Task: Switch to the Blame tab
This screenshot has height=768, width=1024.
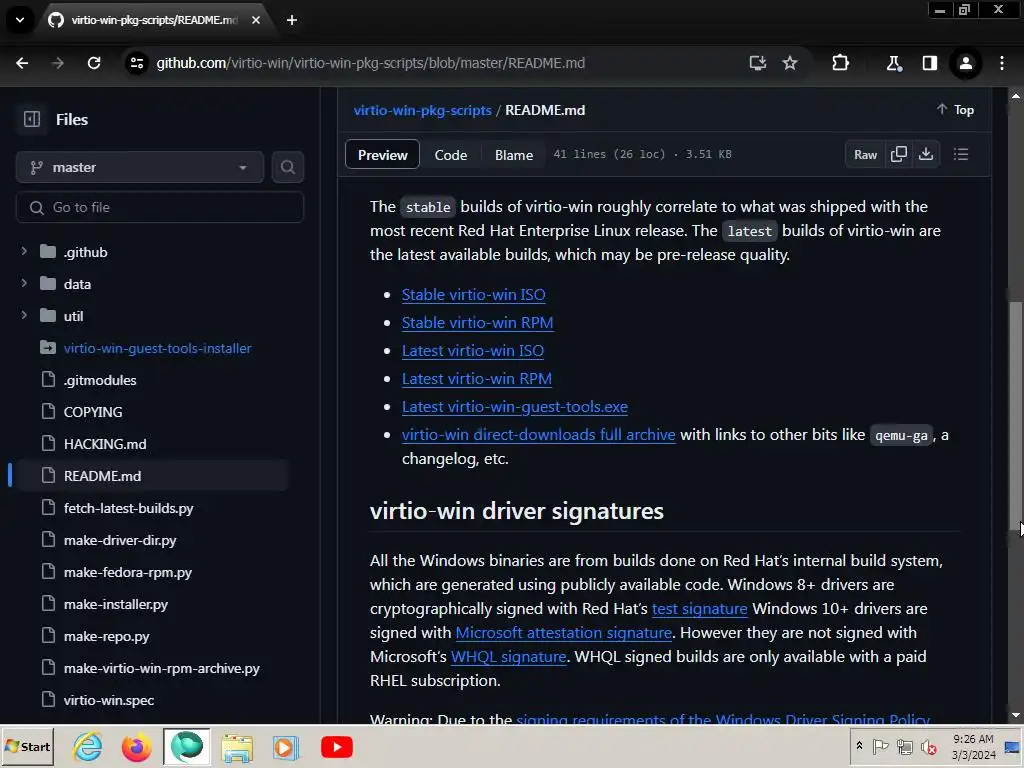Action: [x=514, y=155]
